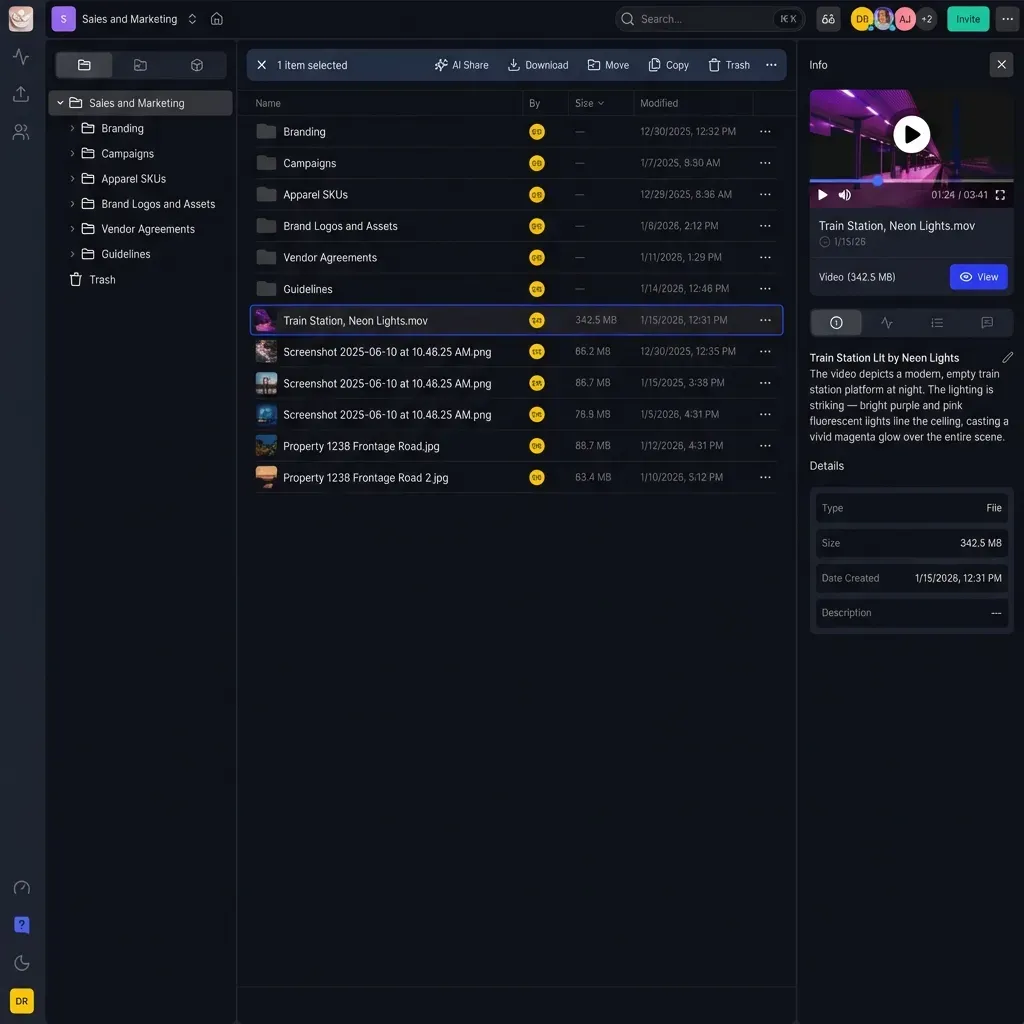
Task: Click the View button for the video file
Action: (x=978, y=277)
